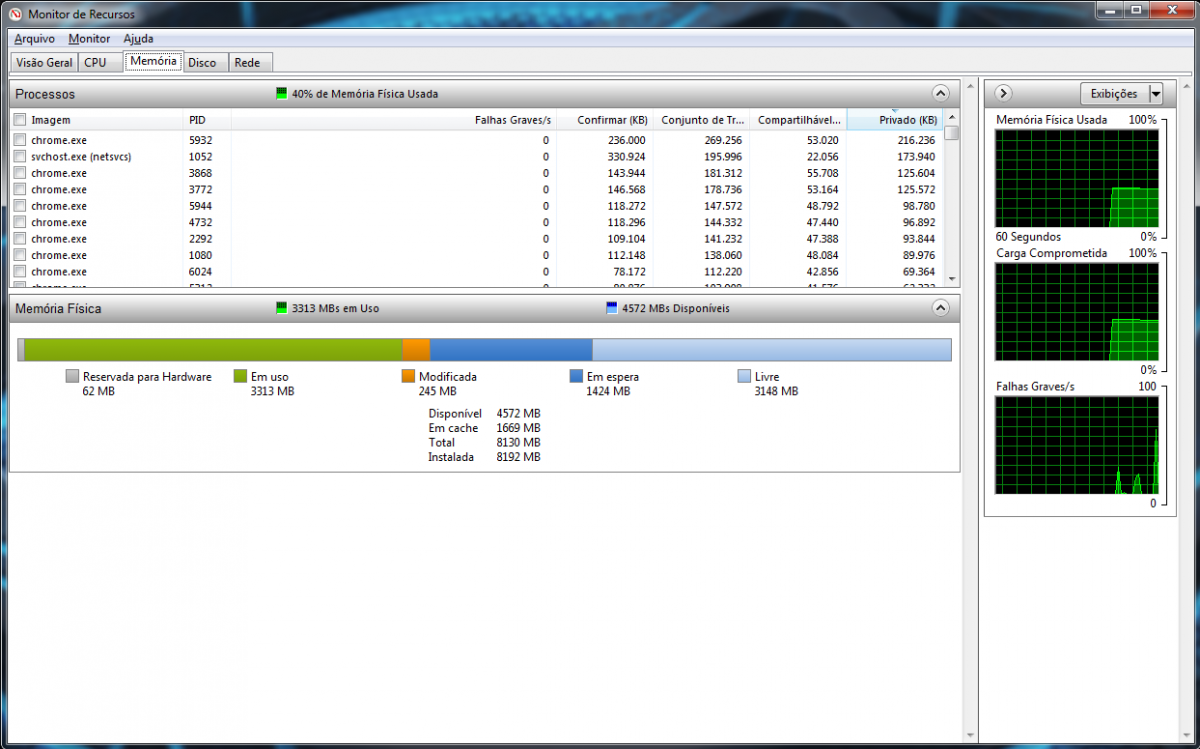Click the Falhas Graves/s graph

(x=1077, y=445)
